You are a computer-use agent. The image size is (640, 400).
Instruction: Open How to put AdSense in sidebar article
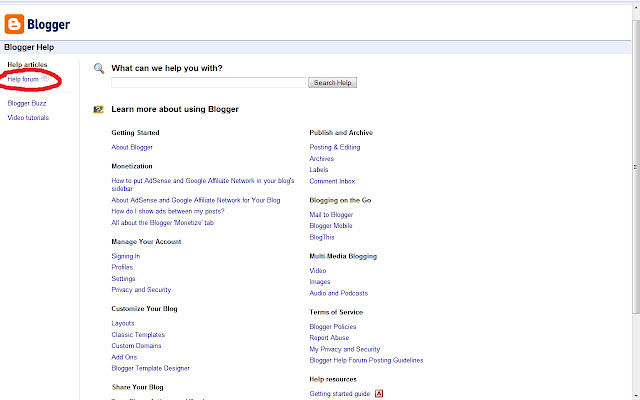pos(203,184)
